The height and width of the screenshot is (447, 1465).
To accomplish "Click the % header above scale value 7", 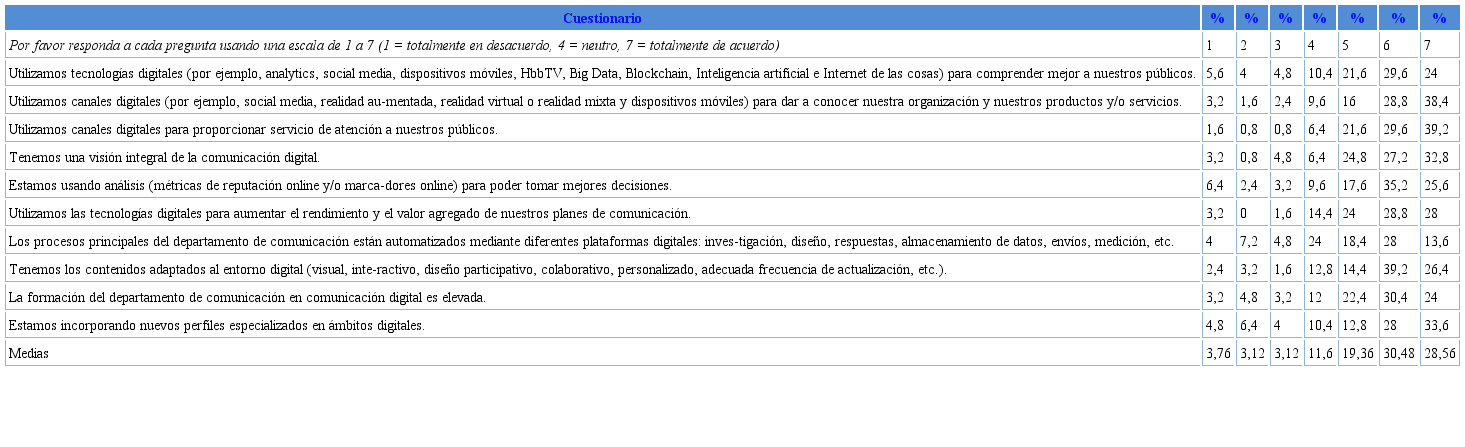I will tap(1439, 18).
